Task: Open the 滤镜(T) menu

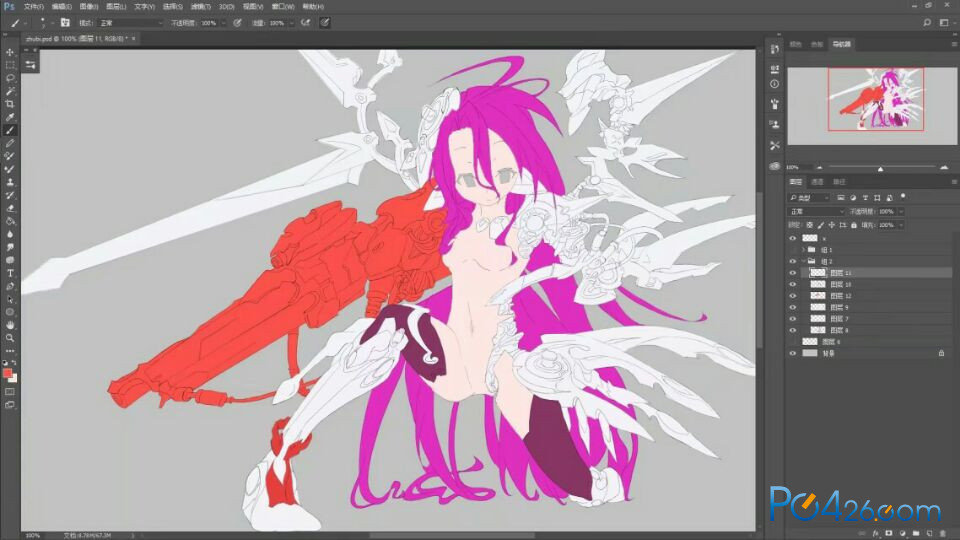Action: [200, 7]
